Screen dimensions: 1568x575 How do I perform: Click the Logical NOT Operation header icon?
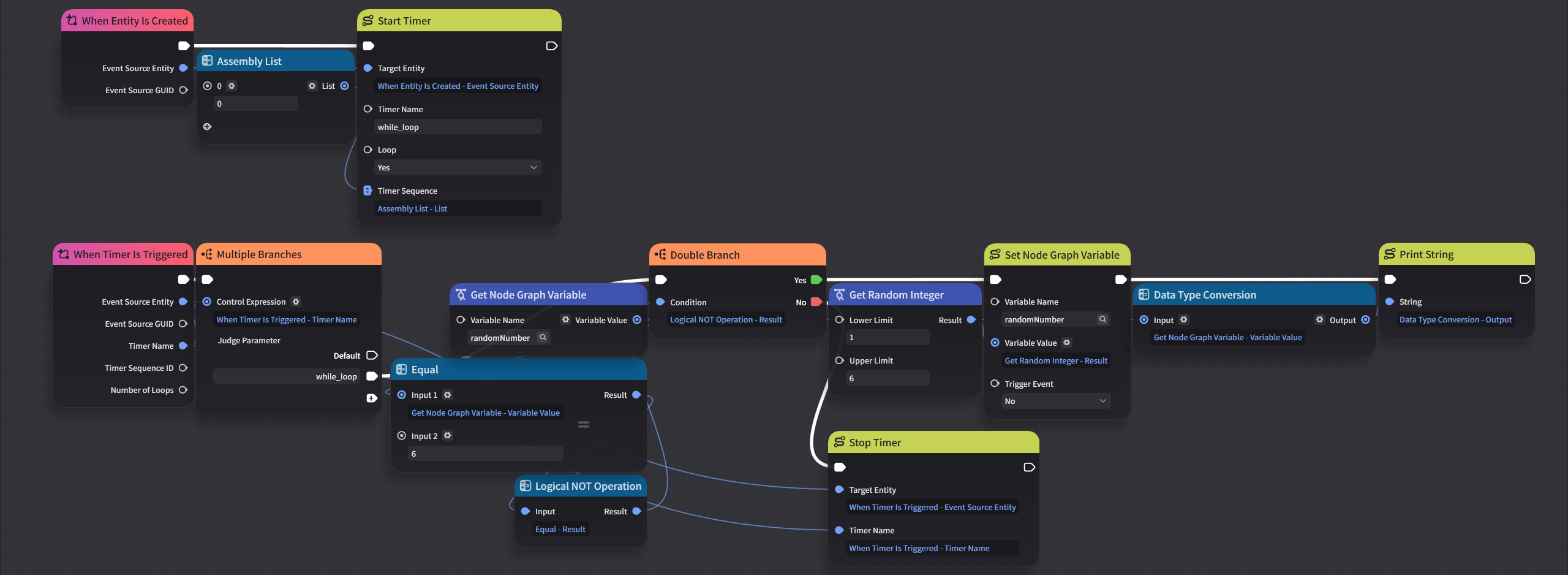tap(526, 486)
